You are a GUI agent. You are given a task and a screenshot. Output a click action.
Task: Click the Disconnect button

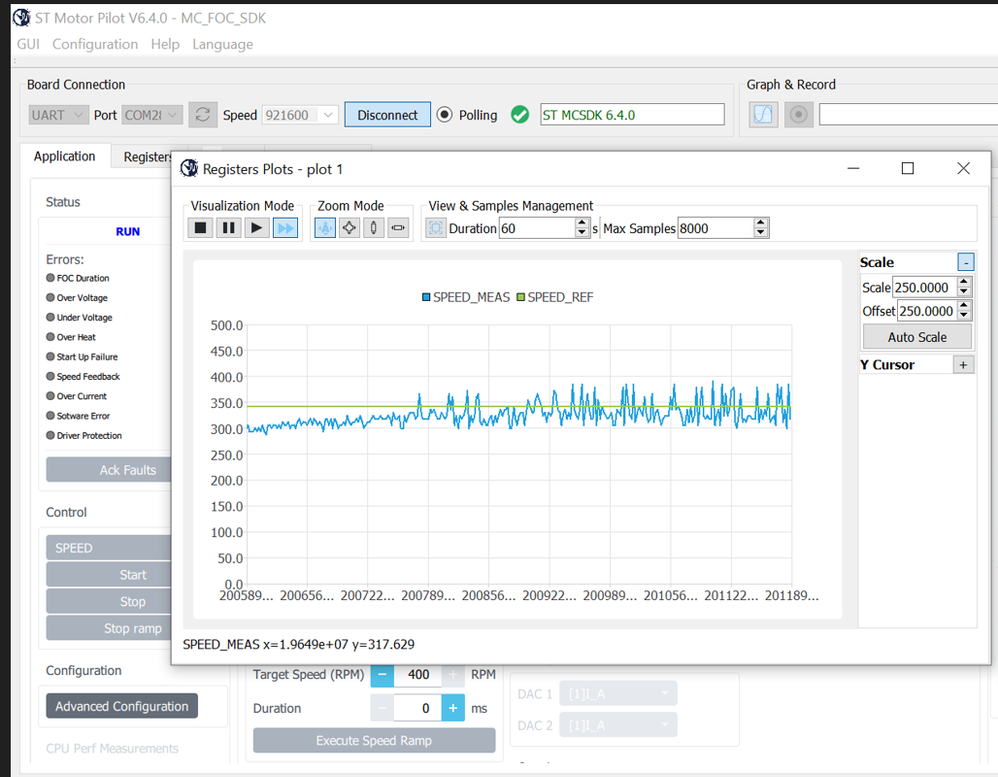pyautogui.click(x=387, y=114)
